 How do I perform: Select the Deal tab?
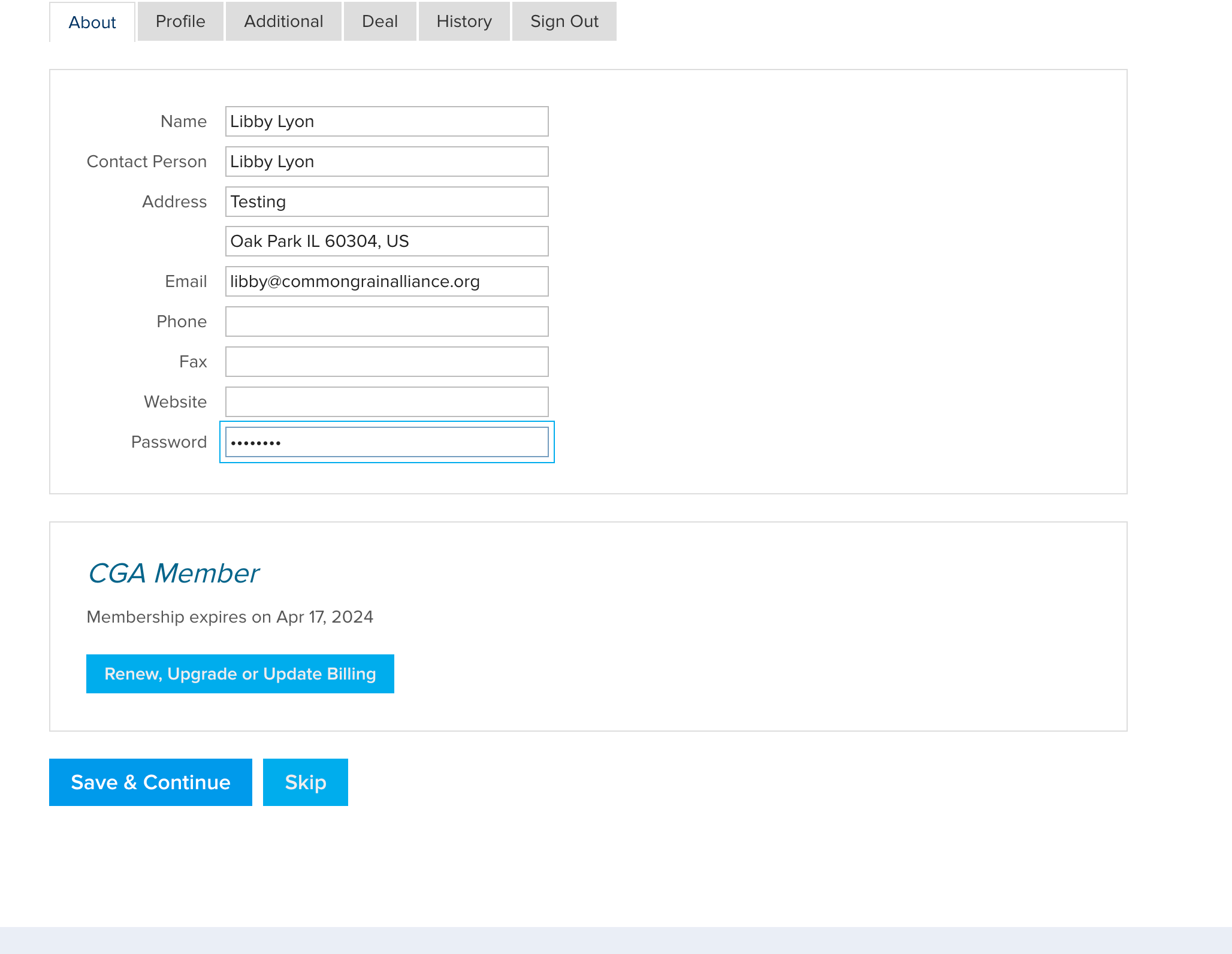click(380, 22)
